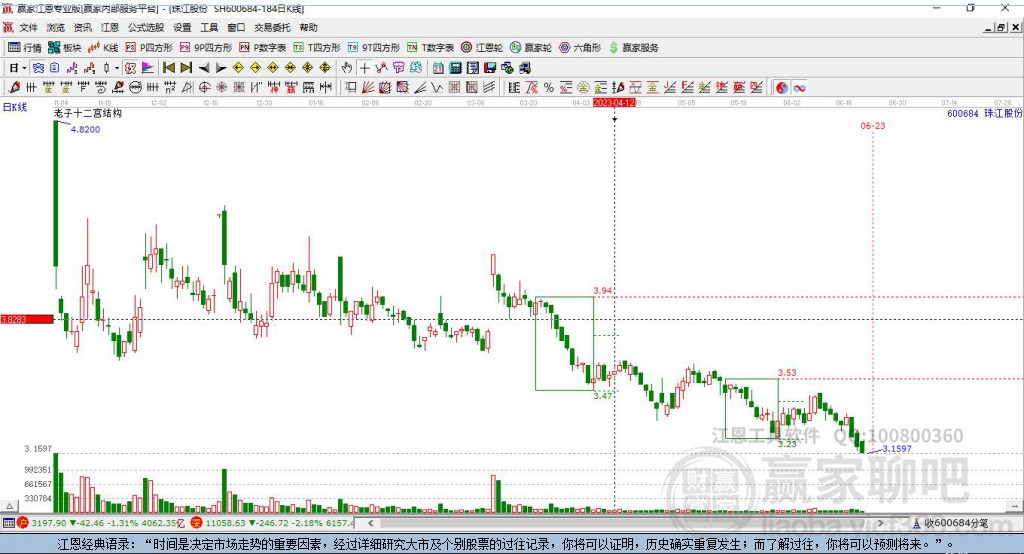Image resolution: width=1024 pixels, height=554 pixels.
Task: Open the 资讯 menu
Action: 82,27
